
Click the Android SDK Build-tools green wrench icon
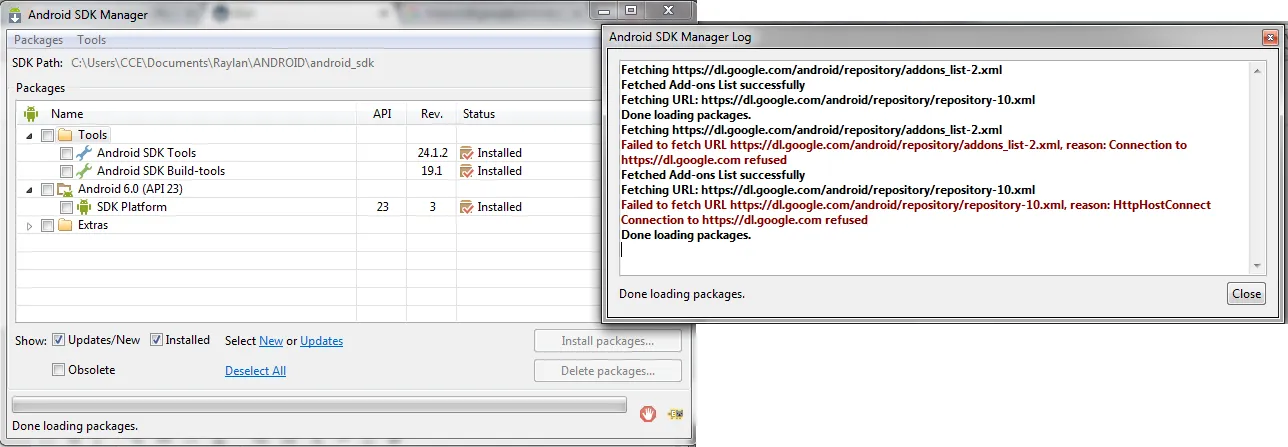click(84, 171)
